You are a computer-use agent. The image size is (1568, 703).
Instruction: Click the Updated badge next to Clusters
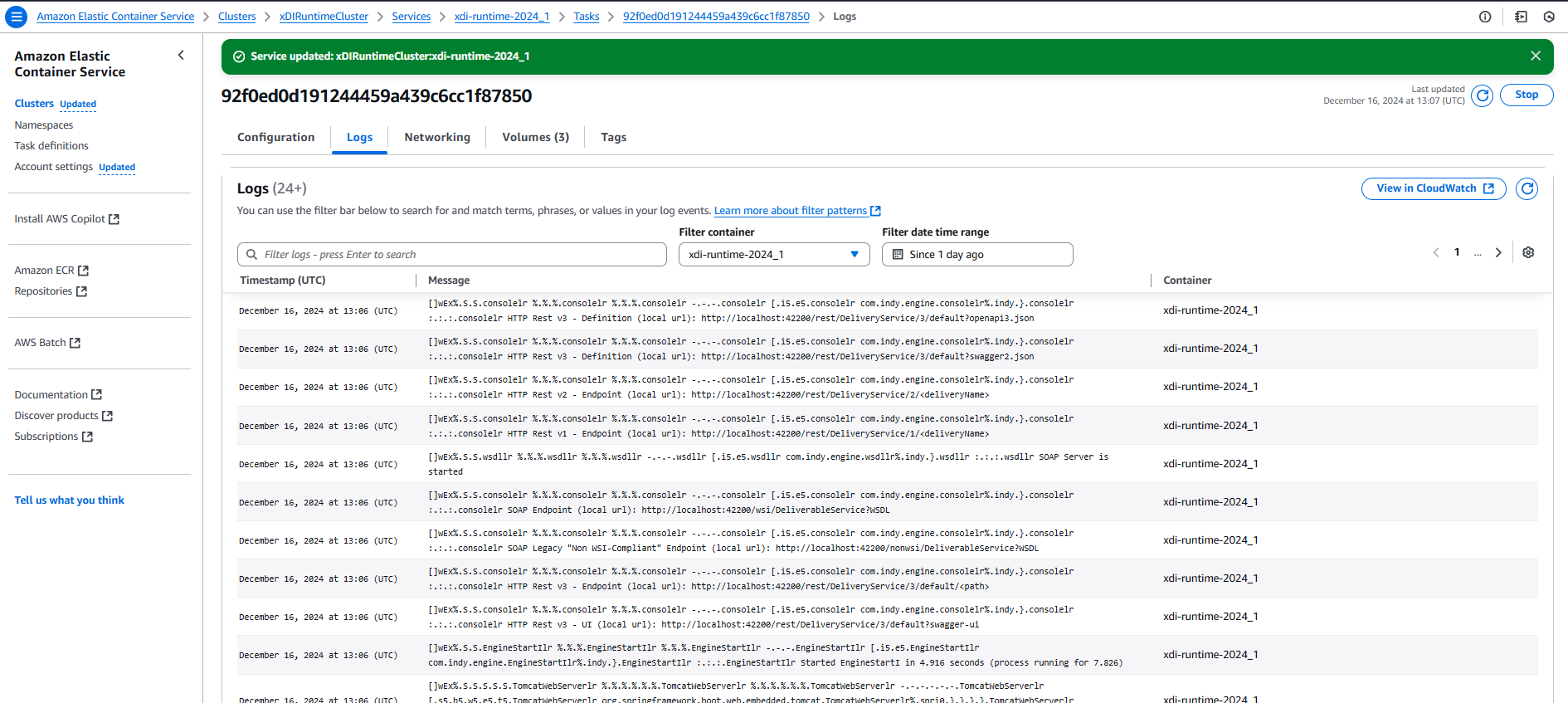[78, 105]
